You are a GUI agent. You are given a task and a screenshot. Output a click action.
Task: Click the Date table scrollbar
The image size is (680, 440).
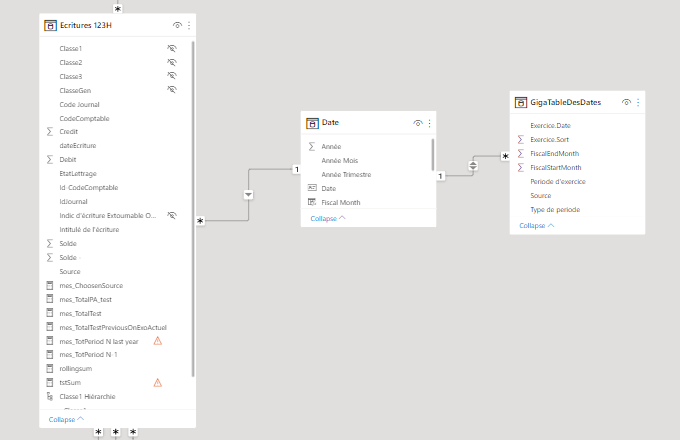point(433,154)
